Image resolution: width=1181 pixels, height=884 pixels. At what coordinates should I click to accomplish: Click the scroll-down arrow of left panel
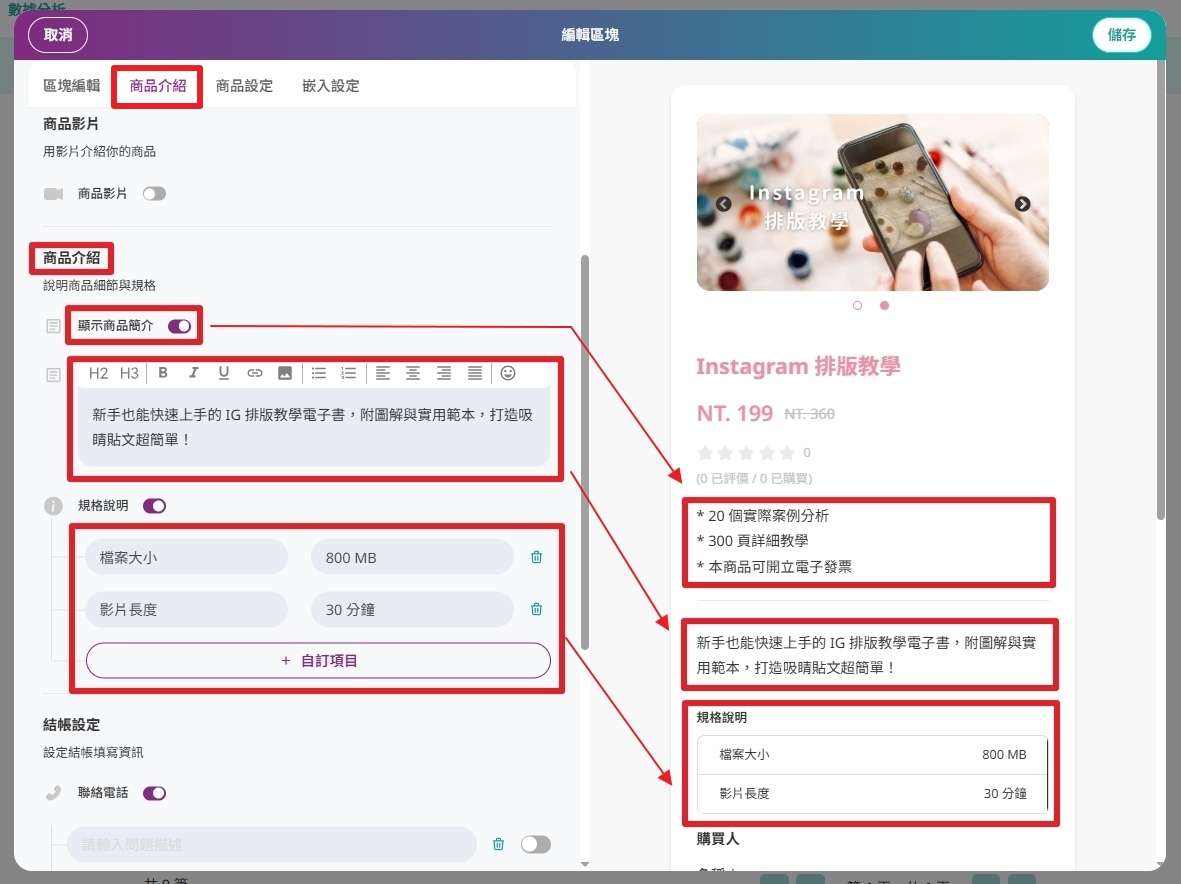584,864
